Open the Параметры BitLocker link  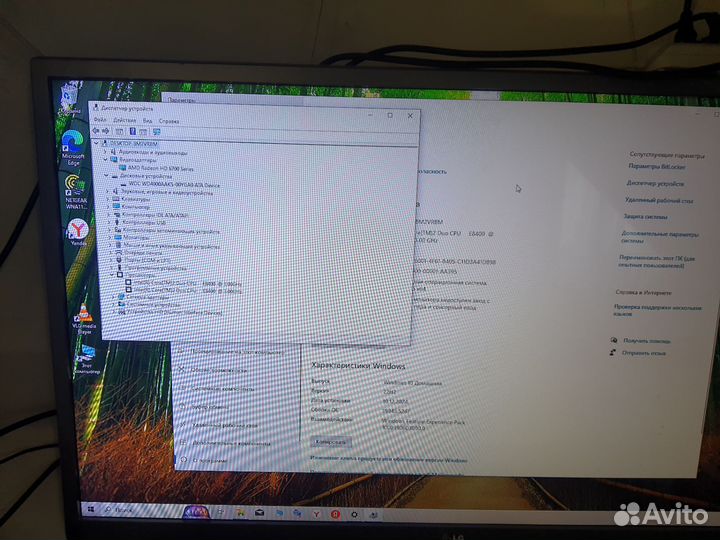[x=658, y=166]
